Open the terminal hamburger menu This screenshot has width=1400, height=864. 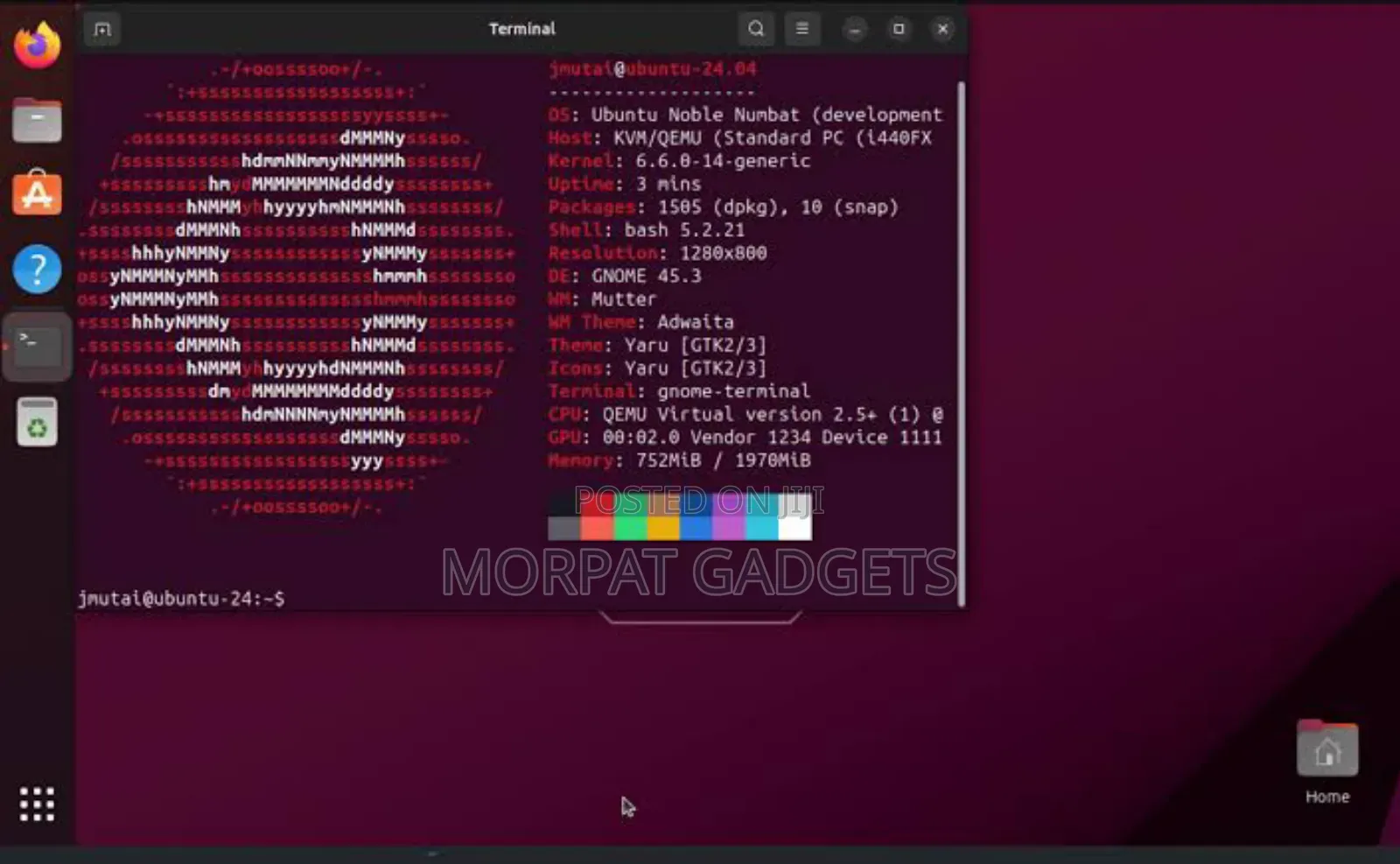801,29
